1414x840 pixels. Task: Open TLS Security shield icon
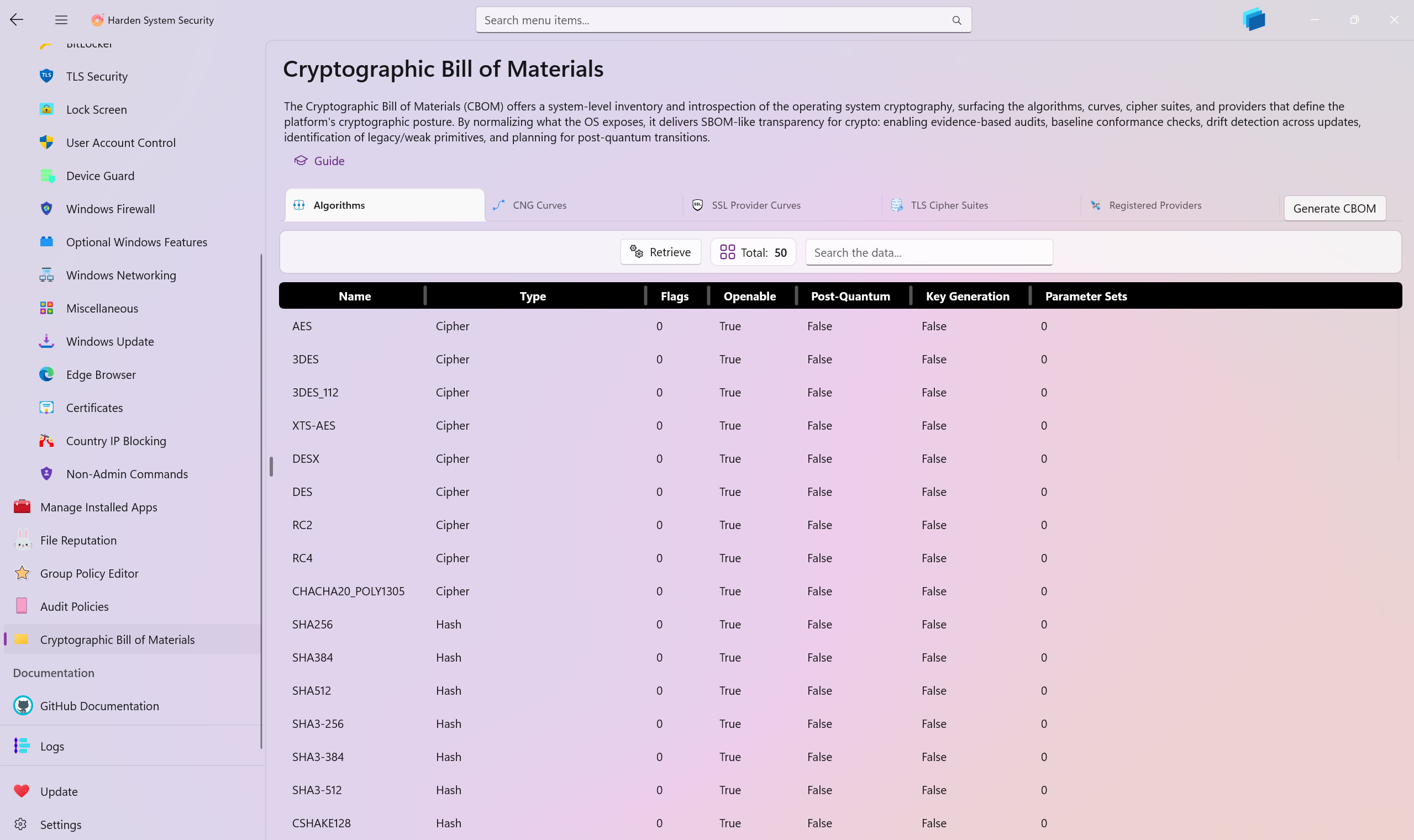(46, 76)
